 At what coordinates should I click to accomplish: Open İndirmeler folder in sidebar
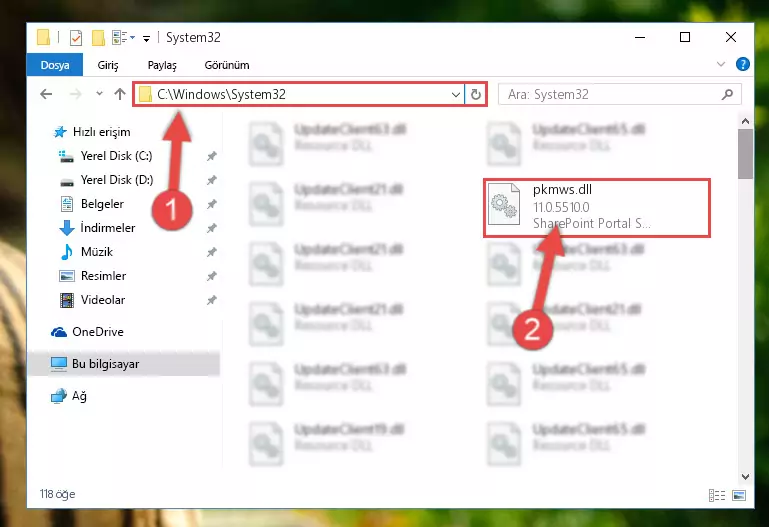point(97,228)
